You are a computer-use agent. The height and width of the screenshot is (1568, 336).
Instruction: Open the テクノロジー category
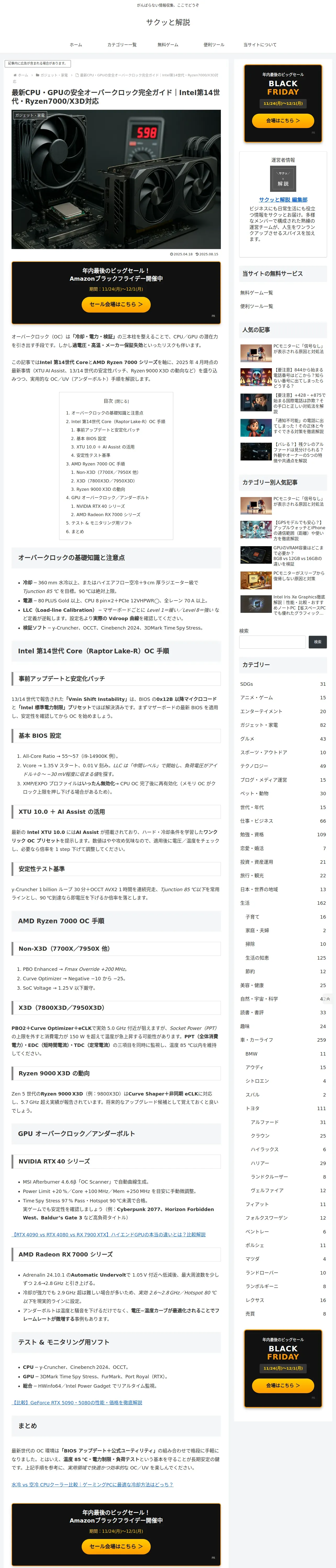[x=283, y=766]
